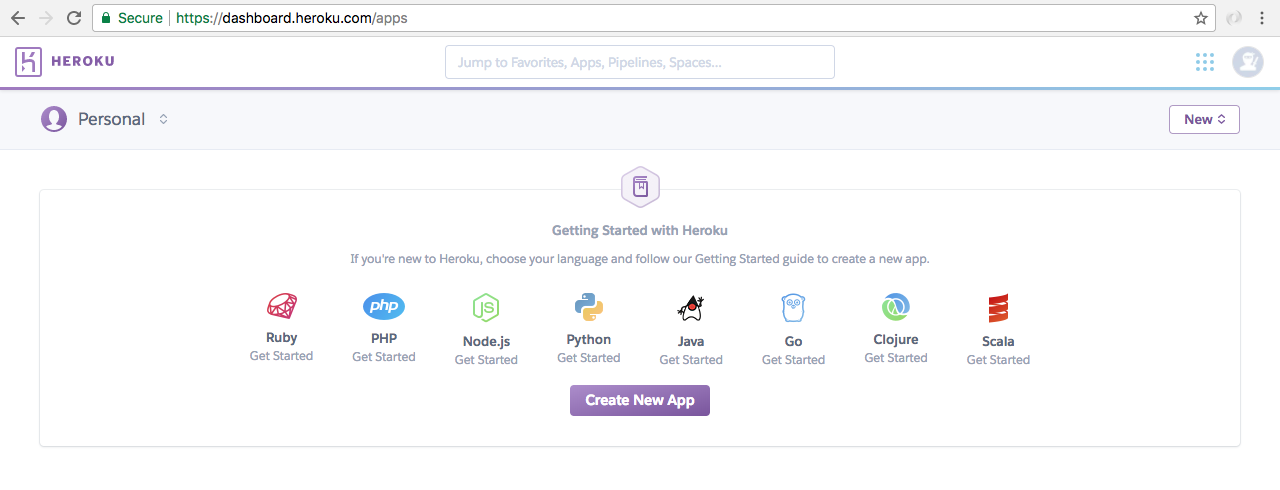Click the PHP logo icon
The height and width of the screenshot is (490, 1280).
click(384, 307)
